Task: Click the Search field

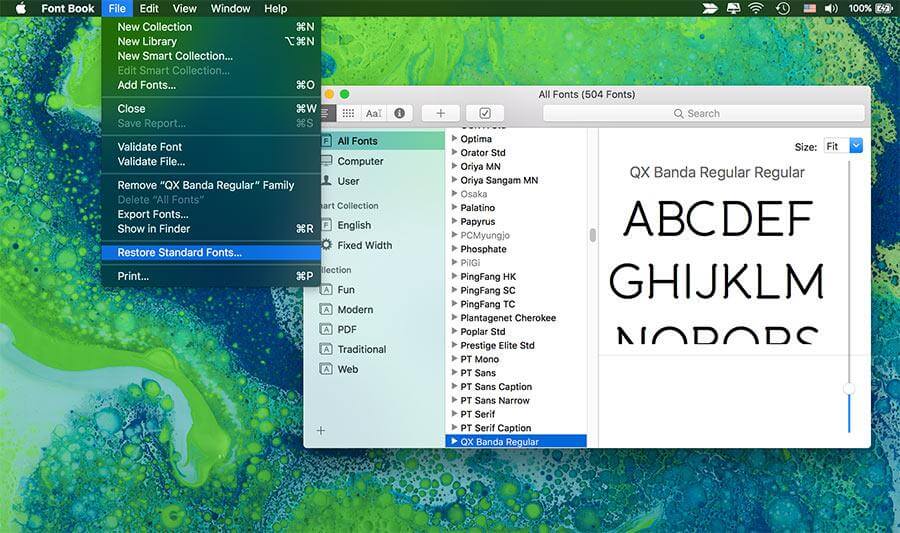Action: 704,113
